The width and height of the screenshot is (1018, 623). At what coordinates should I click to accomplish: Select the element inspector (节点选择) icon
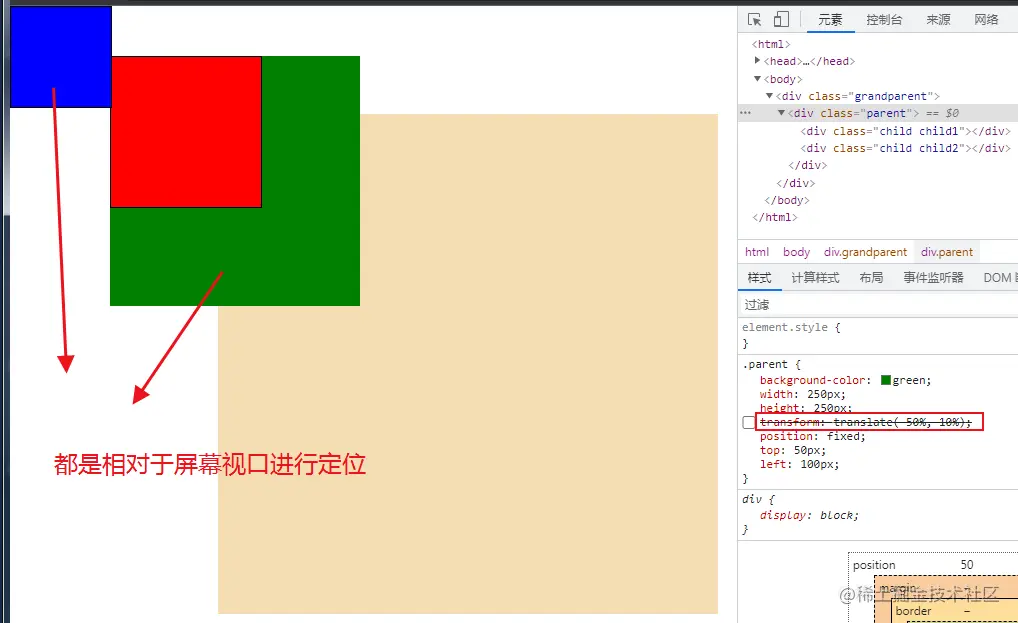coord(755,18)
